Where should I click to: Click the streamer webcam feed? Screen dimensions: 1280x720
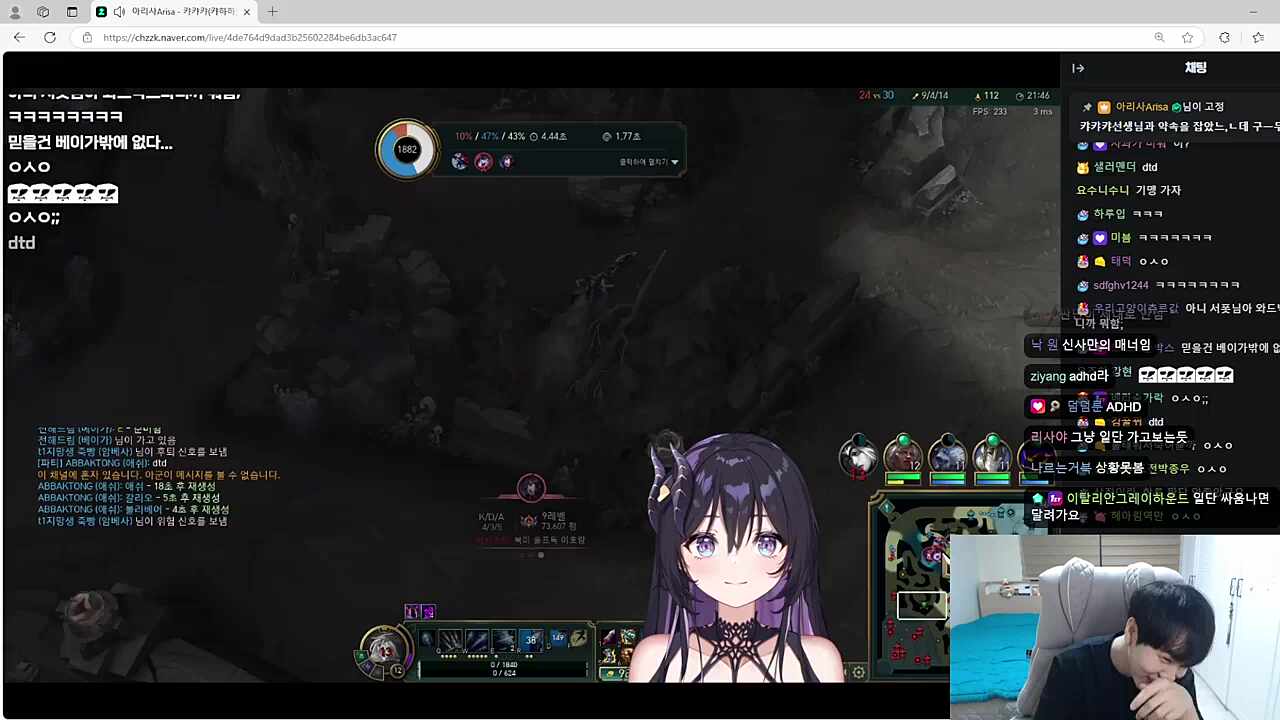pos(1115,627)
